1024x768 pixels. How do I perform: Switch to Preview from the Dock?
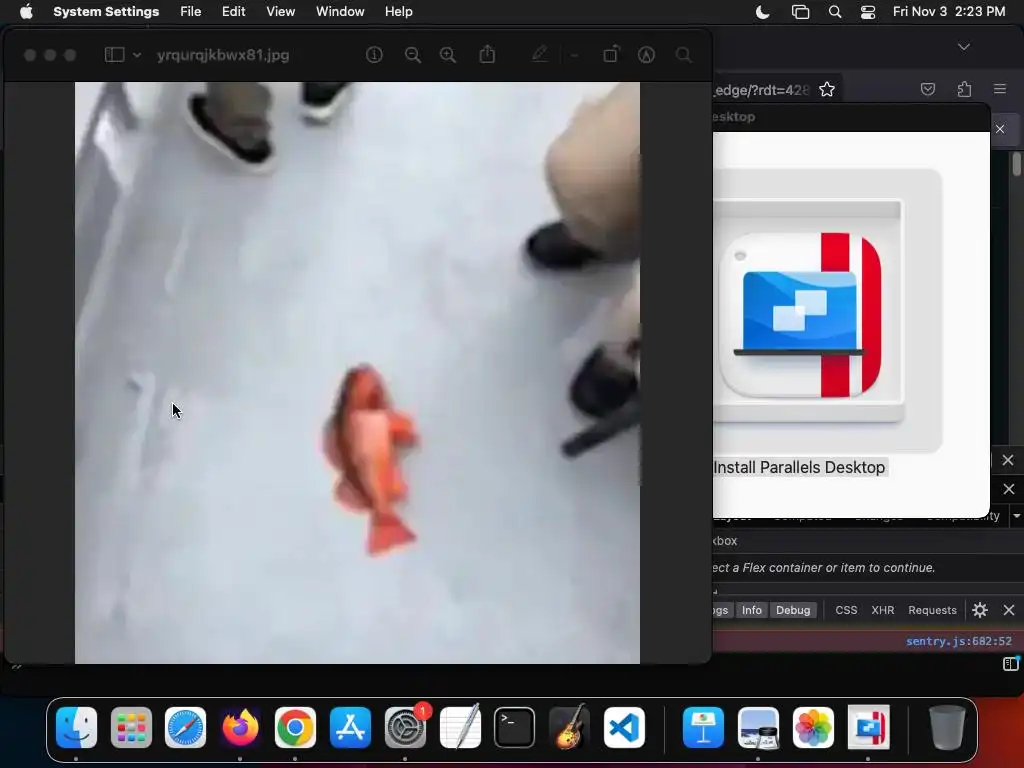tap(758, 728)
